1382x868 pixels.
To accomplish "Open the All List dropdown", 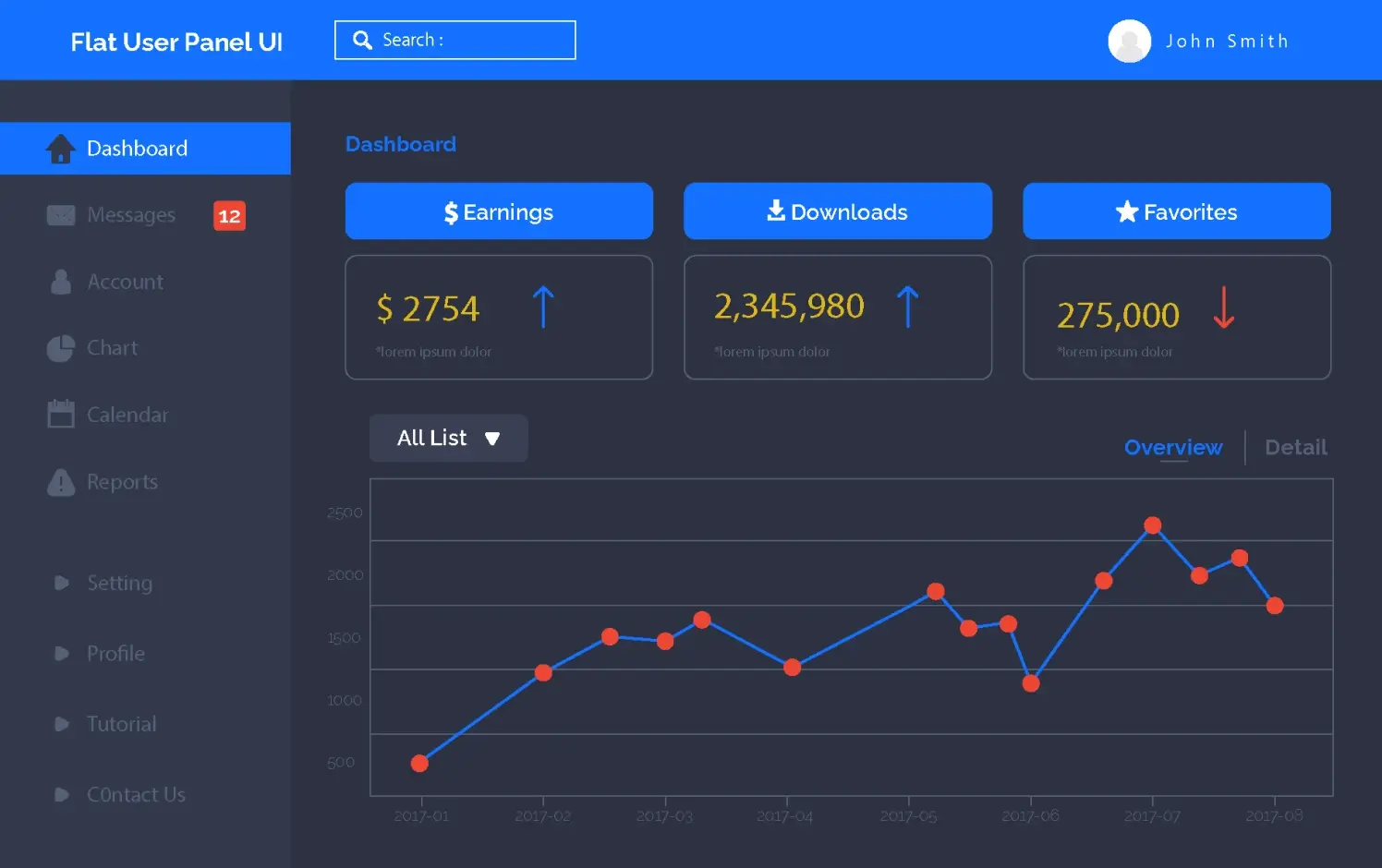I will coord(448,438).
